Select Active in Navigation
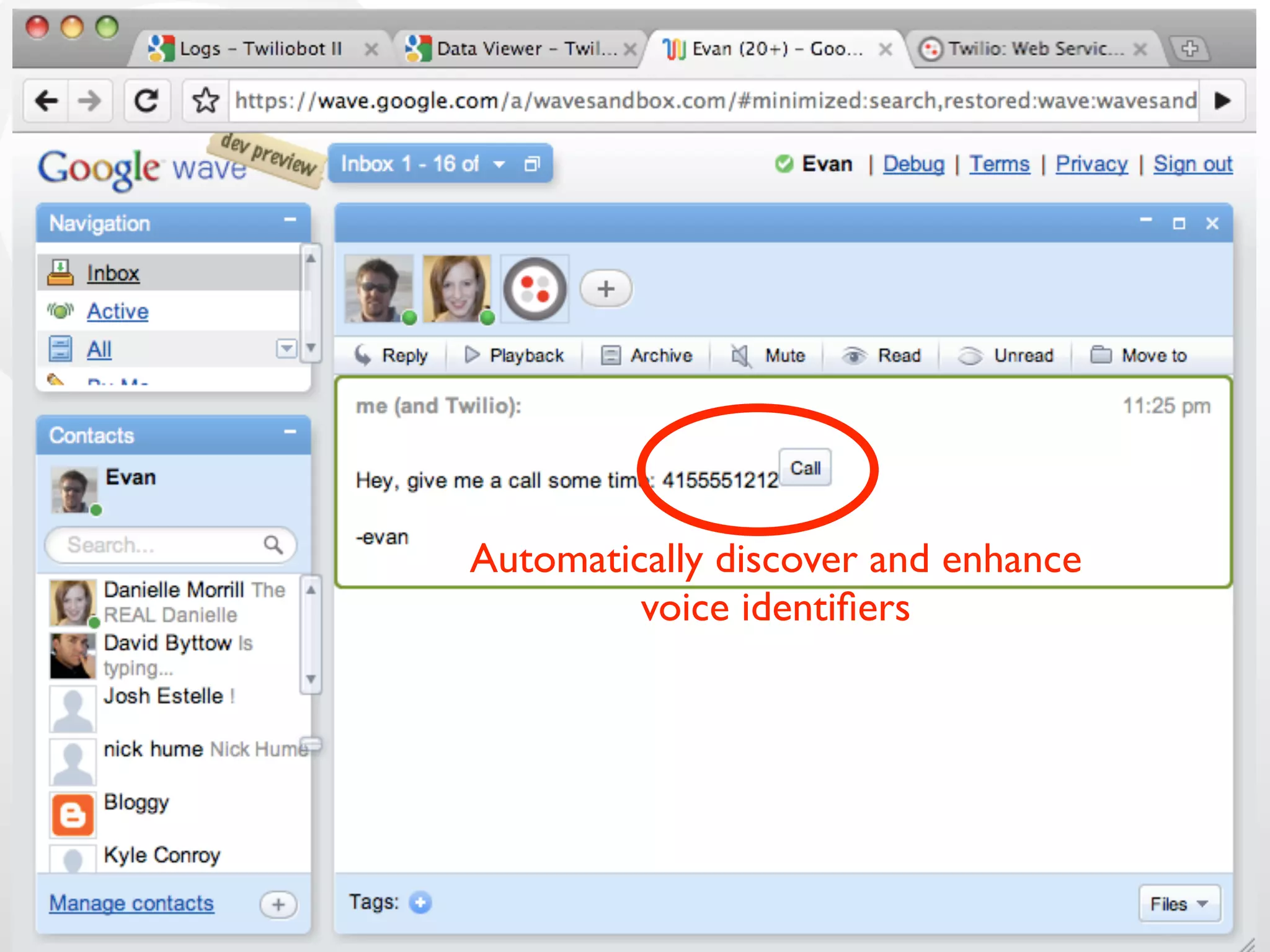The image size is (1270, 952). coord(169,311)
